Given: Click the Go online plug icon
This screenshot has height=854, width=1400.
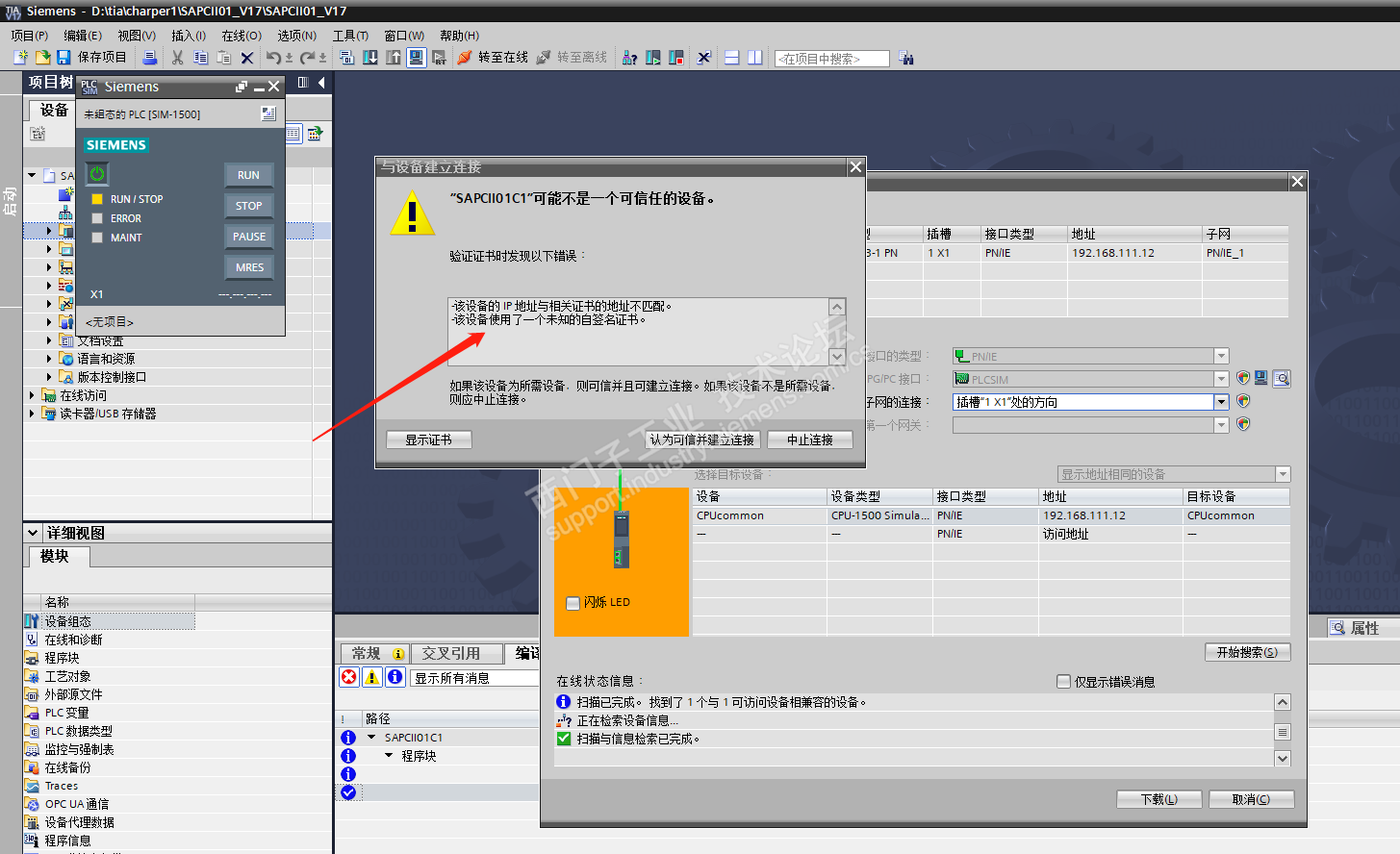Looking at the screenshot, I should coord(465,58).
